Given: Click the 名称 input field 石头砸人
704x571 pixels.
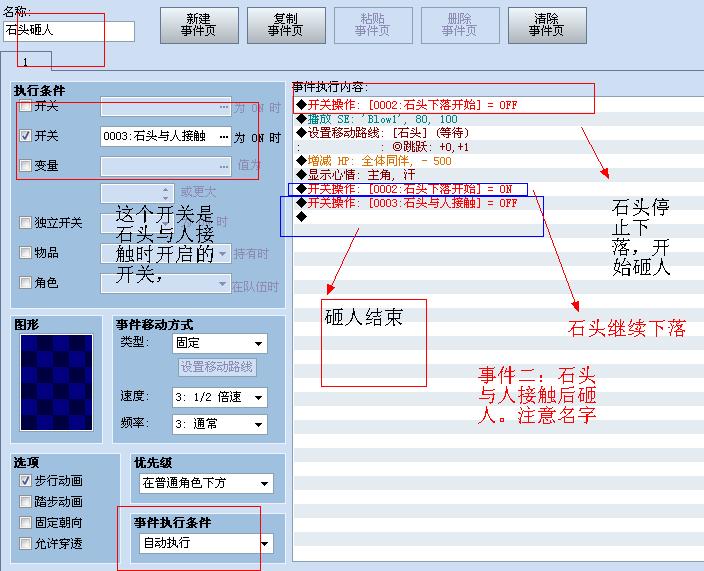Looking at the screenshot, I should (x=69, y=31).
